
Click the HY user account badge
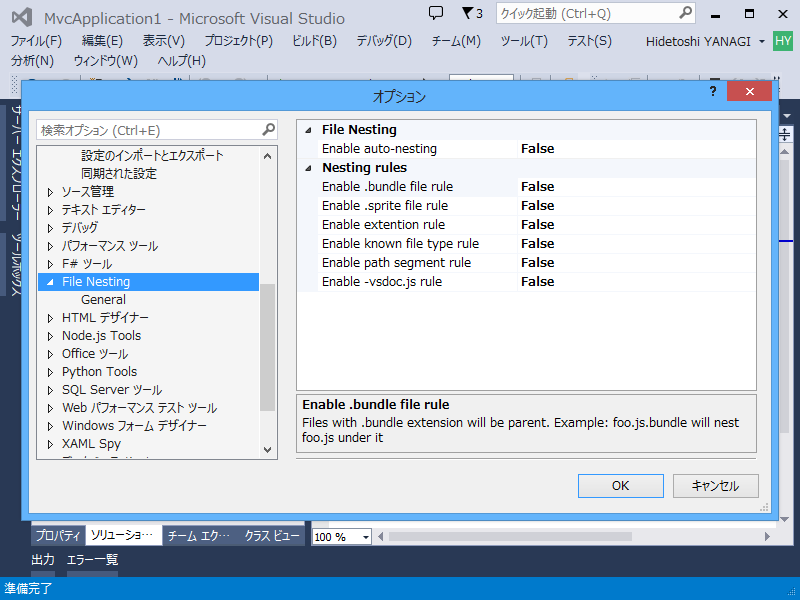[783, 41]
